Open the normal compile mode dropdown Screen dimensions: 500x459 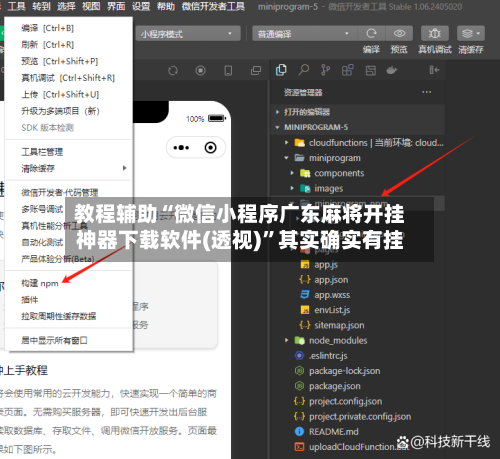coord(304,34)
